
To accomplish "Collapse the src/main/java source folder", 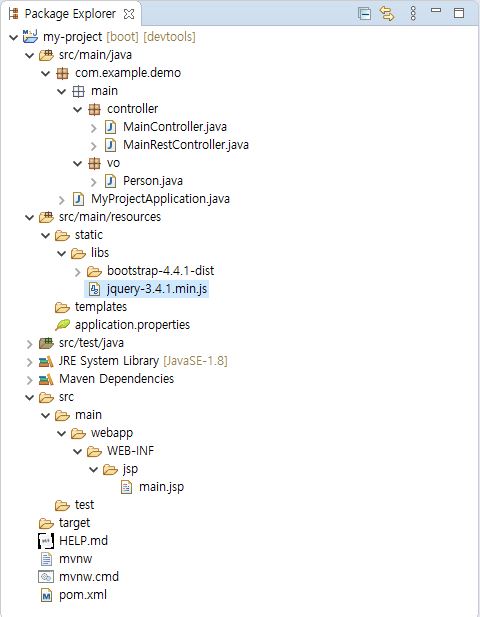I will [30, 55].
